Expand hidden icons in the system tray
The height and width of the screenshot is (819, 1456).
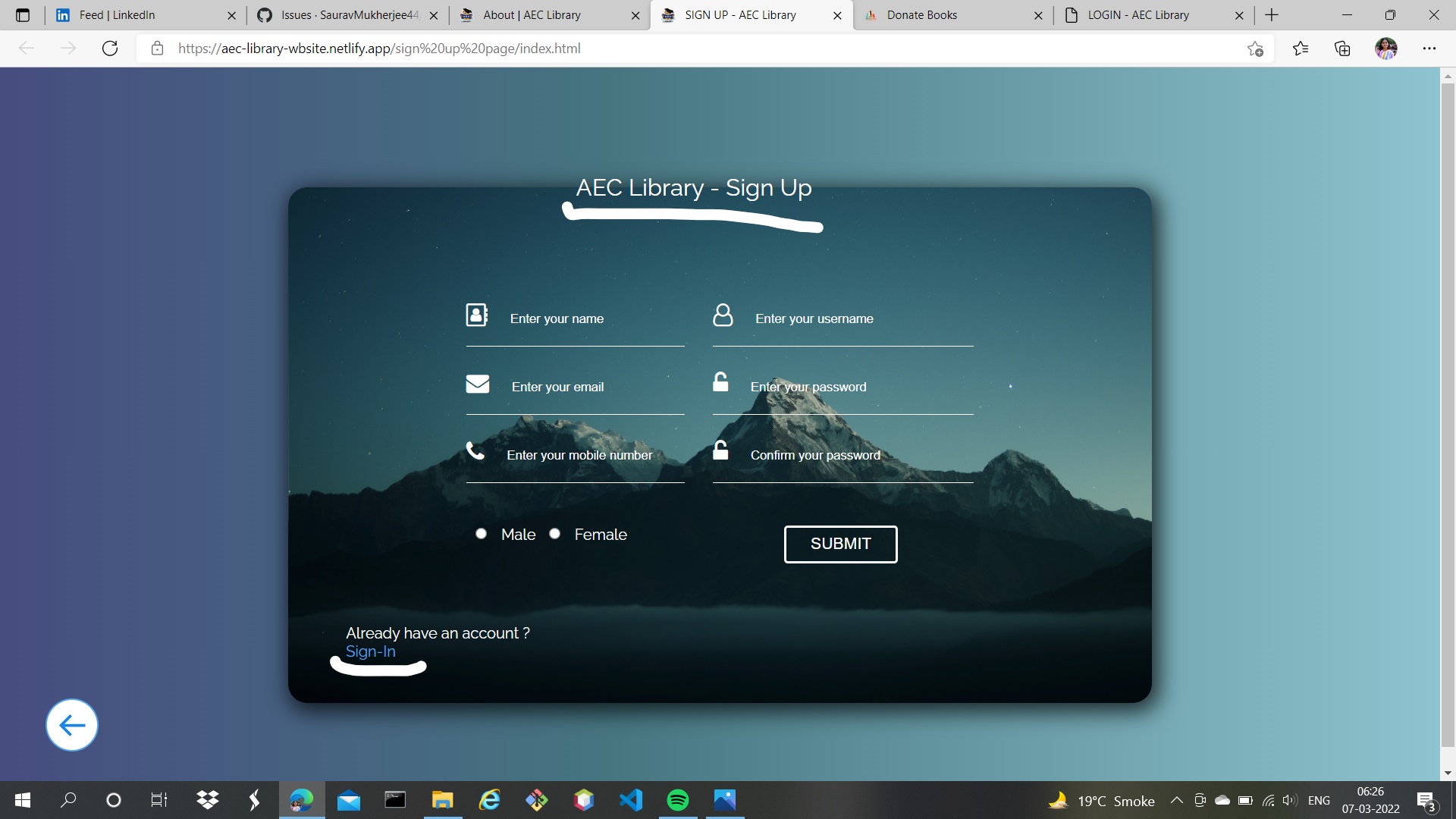[x=1177, y=800]
